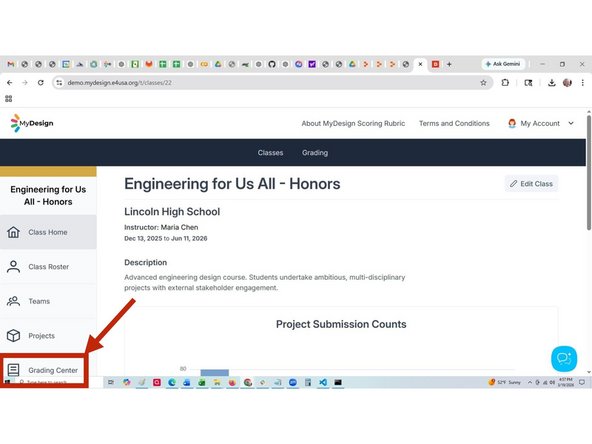Screen dimensions: 592x444
Task: View site information icon in address bar
Action: point(59,83)
